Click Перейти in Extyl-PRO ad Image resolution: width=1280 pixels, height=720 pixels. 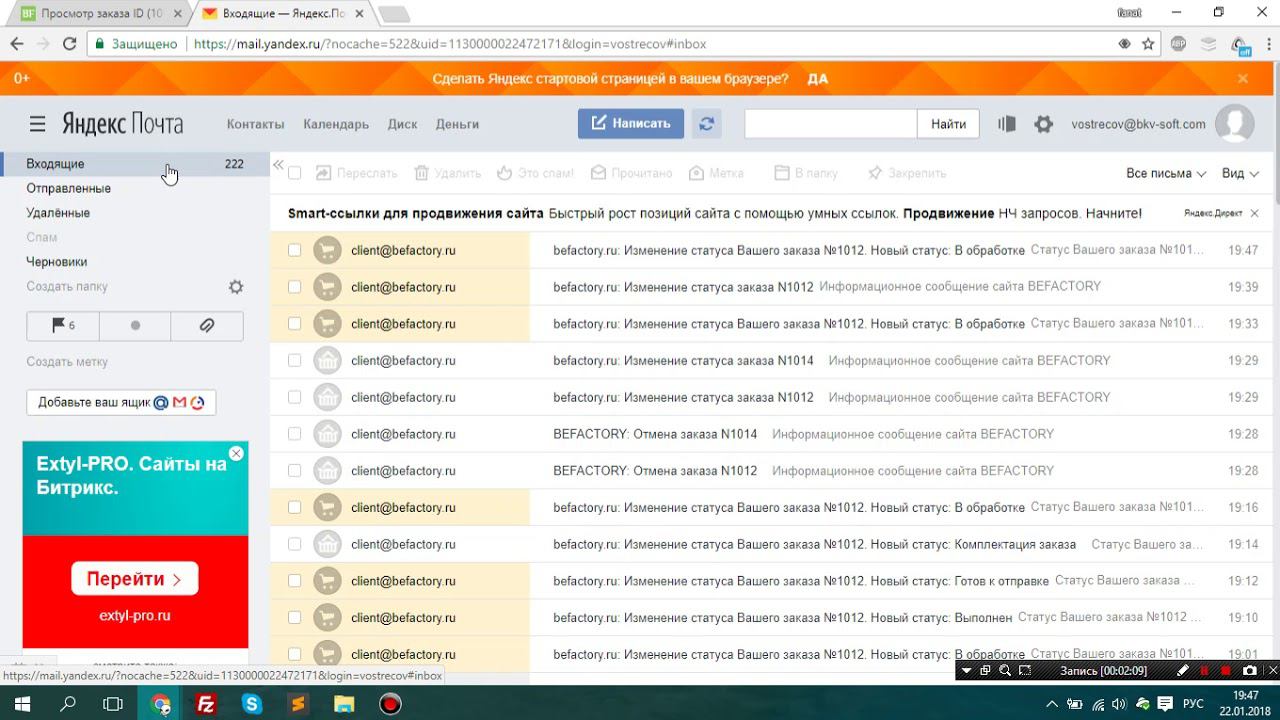click(134, 579)
